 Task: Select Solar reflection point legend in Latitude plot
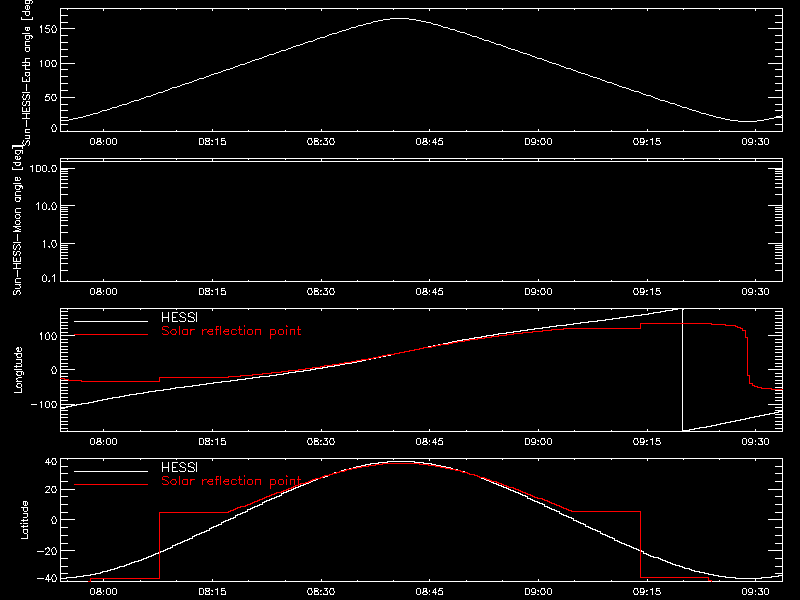click(231, 481)
